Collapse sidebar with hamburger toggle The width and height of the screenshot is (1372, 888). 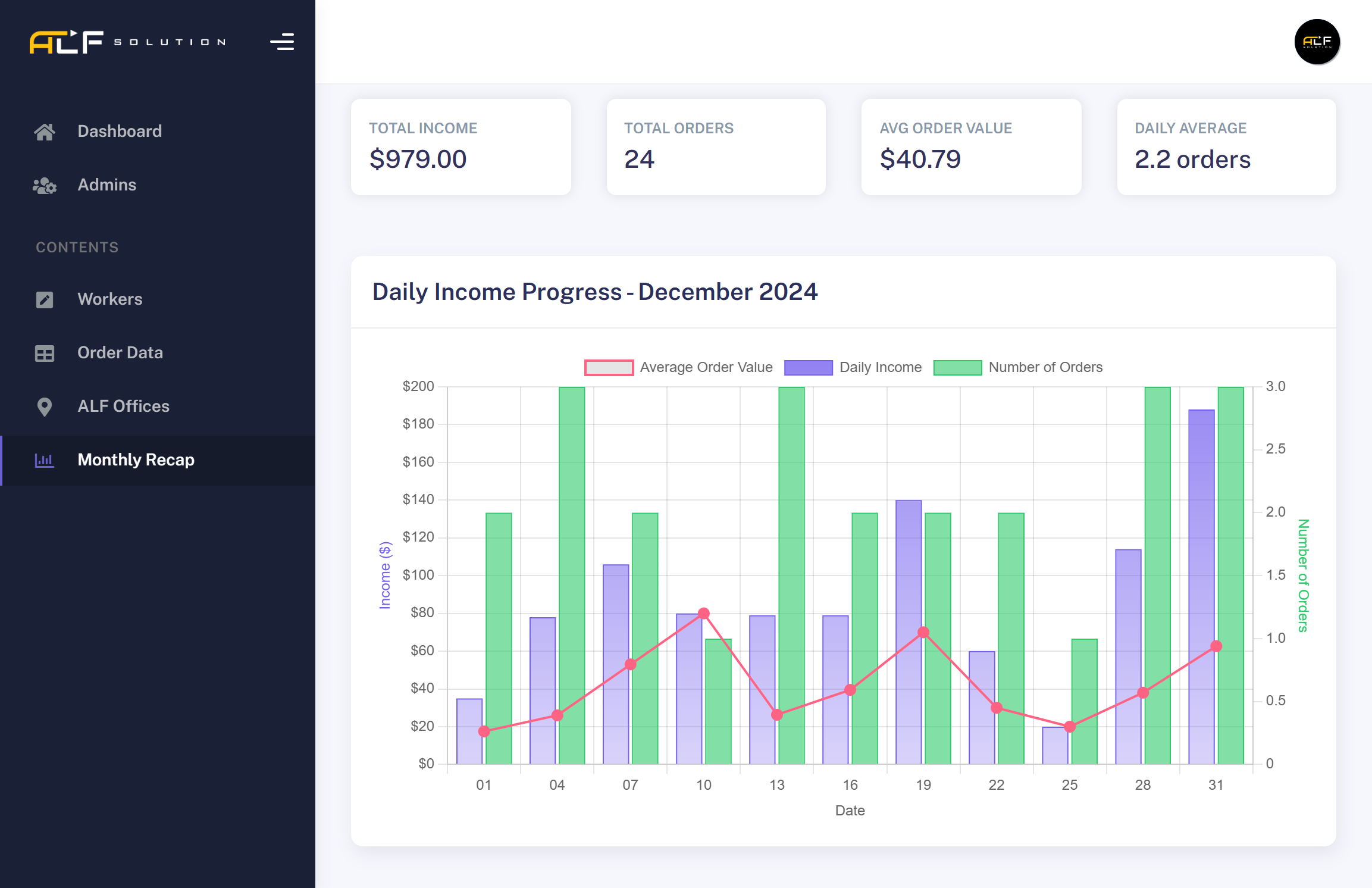tap(282, 42)
